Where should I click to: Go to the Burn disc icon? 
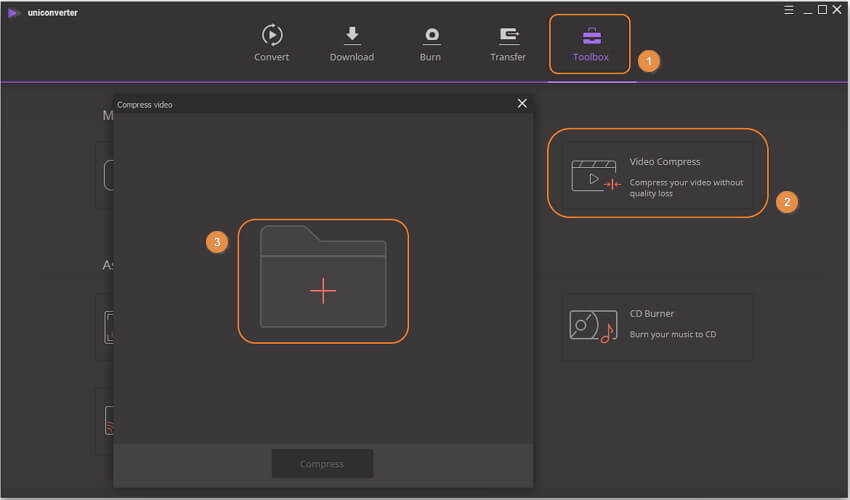click(432, 35)
